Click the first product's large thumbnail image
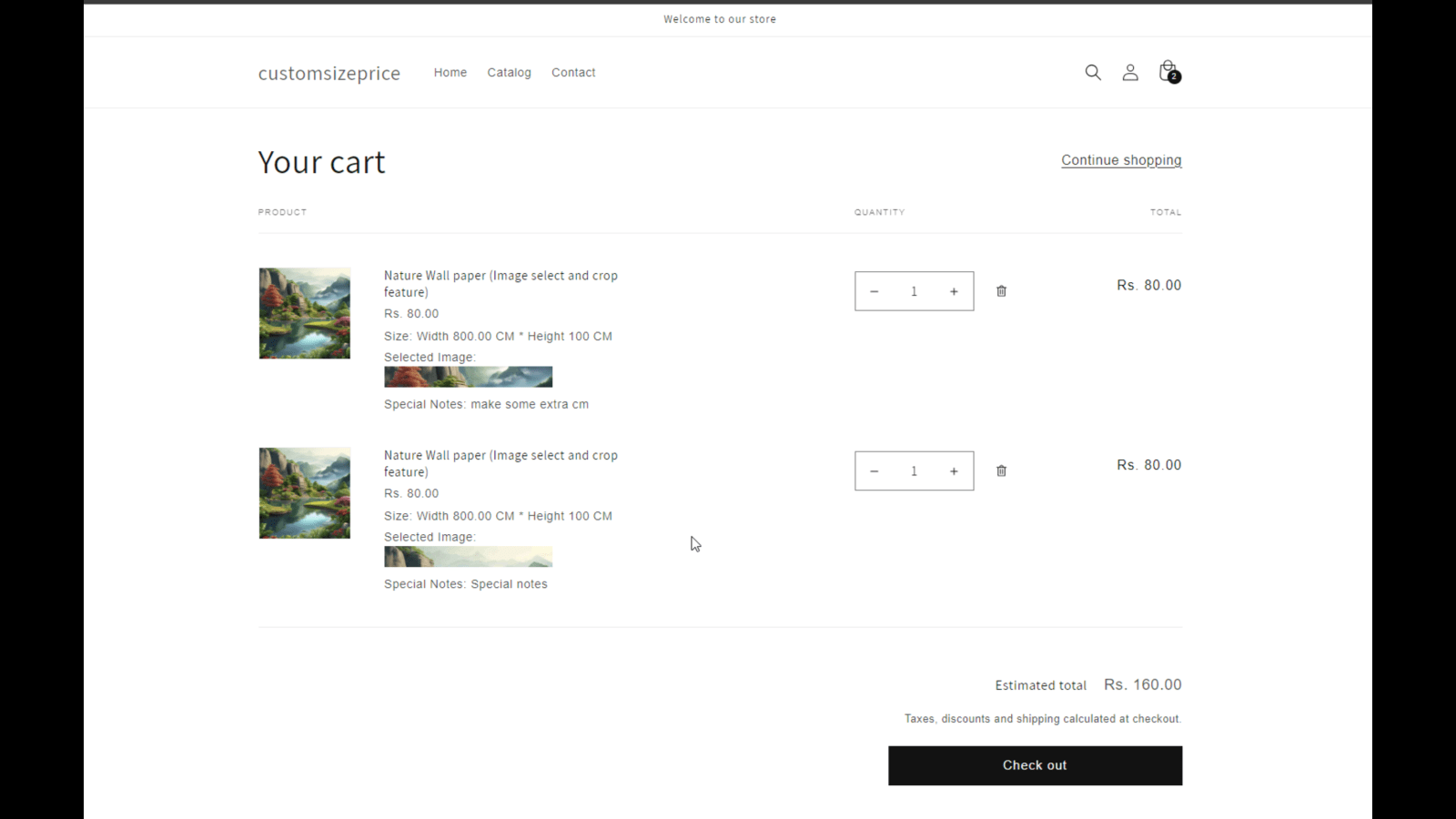 (x=304, y=312)
